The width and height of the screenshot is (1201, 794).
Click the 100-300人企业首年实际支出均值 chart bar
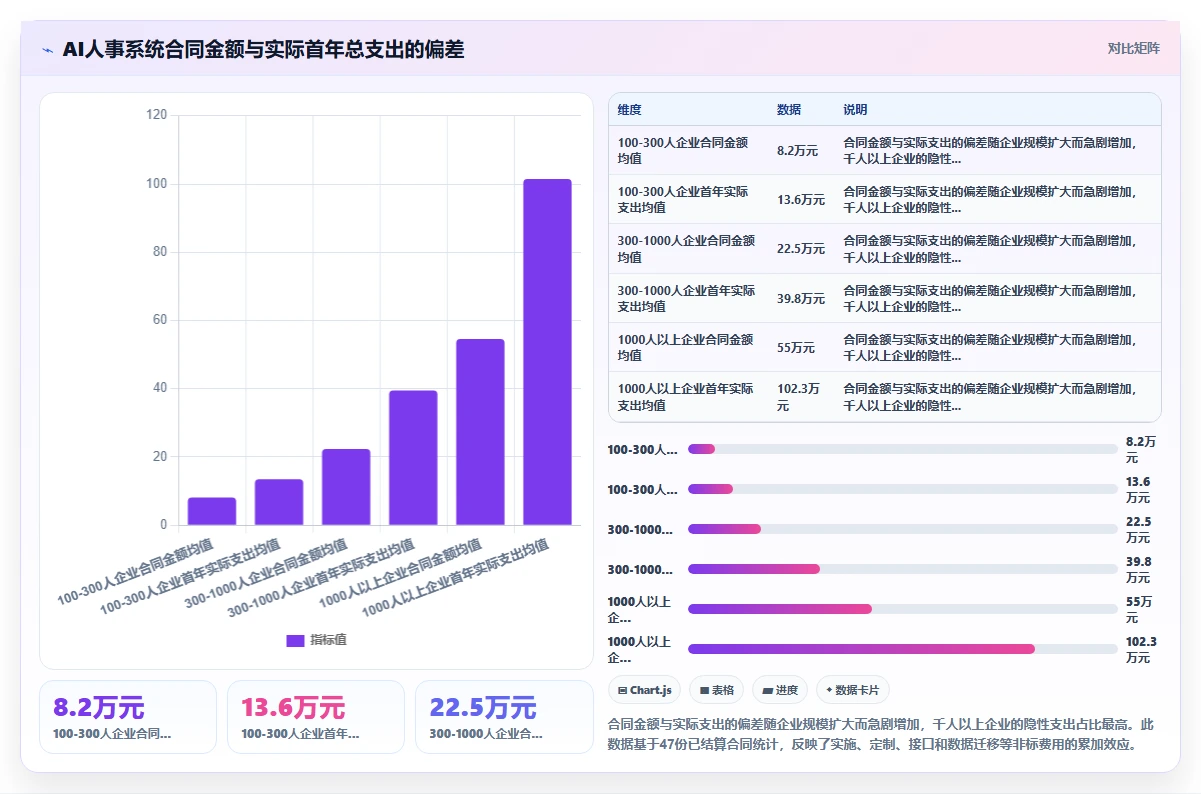click(x=279, y=502)
